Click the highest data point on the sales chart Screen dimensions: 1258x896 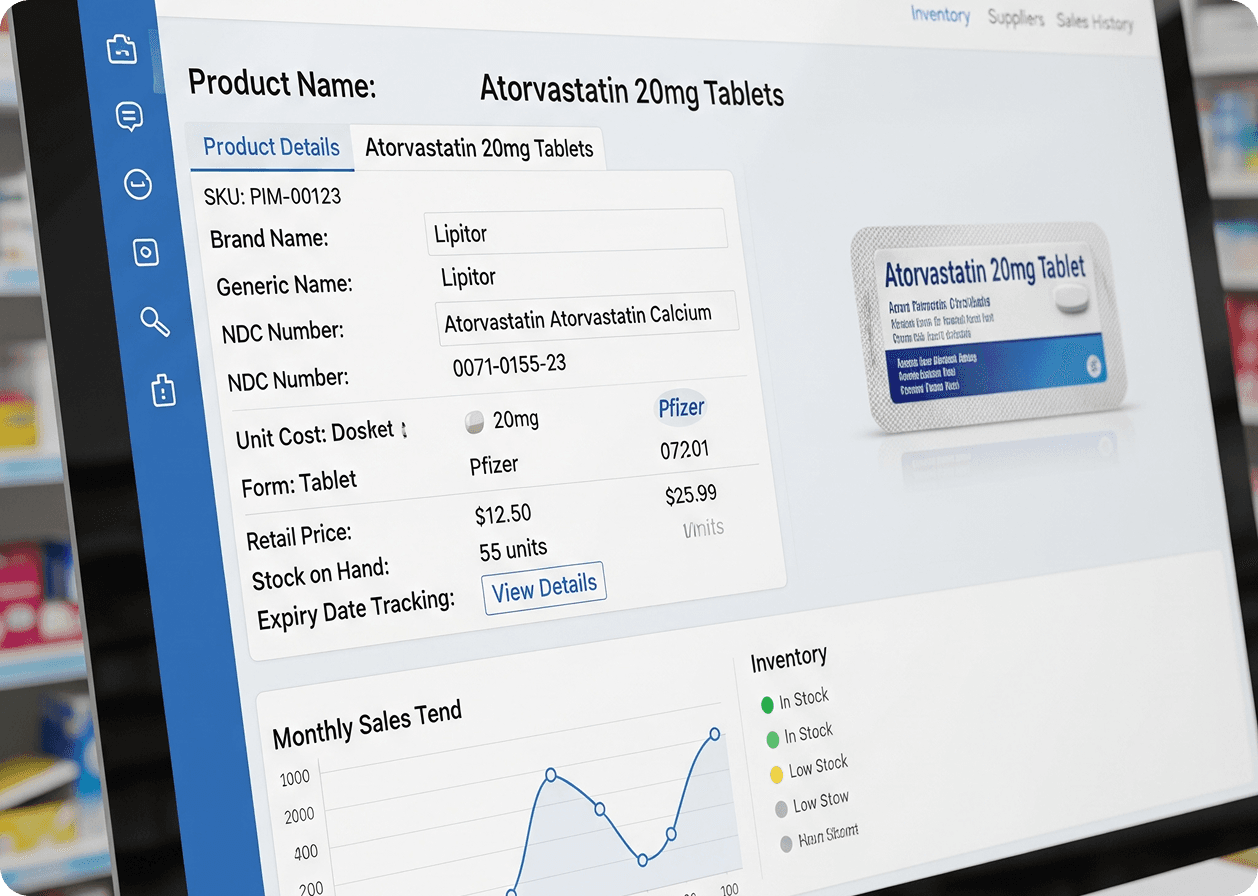(715, 734)
